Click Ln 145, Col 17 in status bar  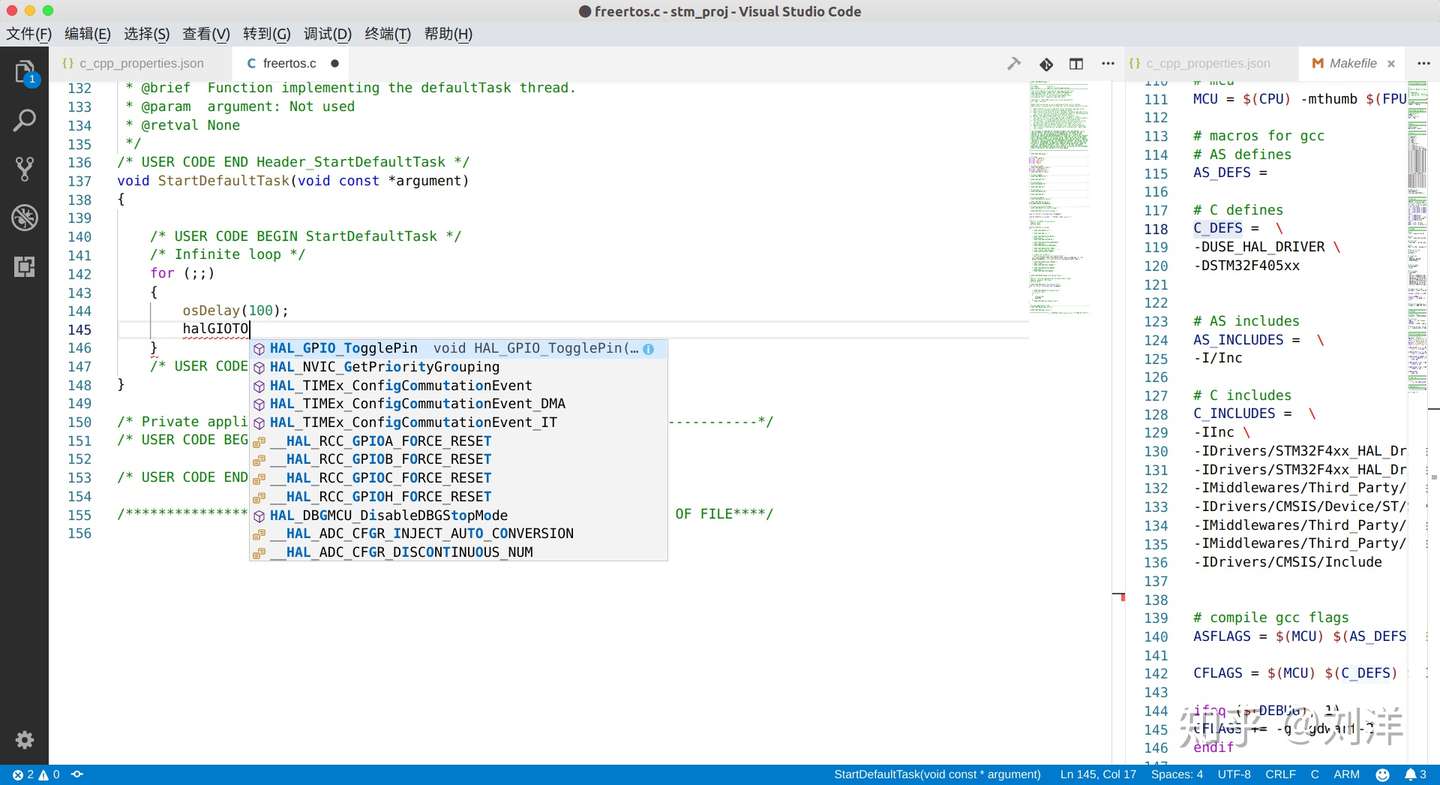pyautogui.click(x=1098, y=774)
